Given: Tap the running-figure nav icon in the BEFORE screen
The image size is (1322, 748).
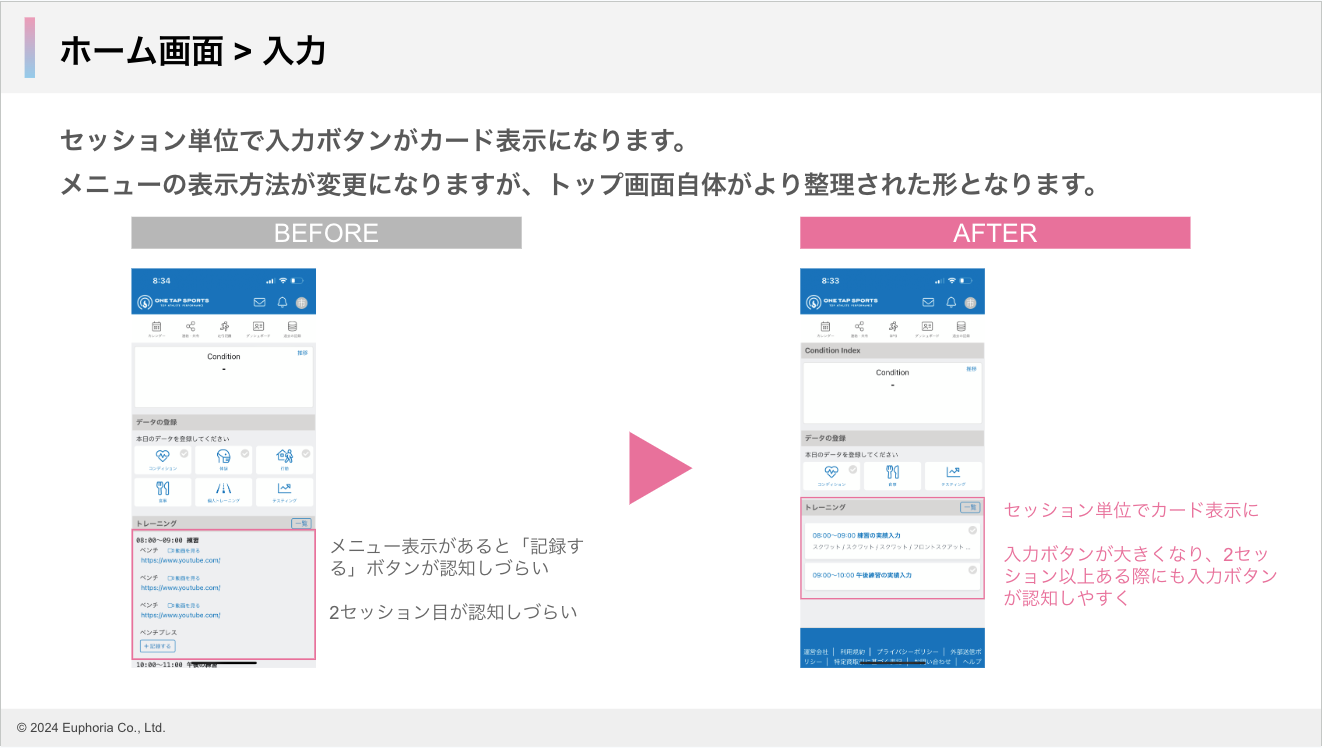Looking at the screenshot, I should [x=224, y=327].
